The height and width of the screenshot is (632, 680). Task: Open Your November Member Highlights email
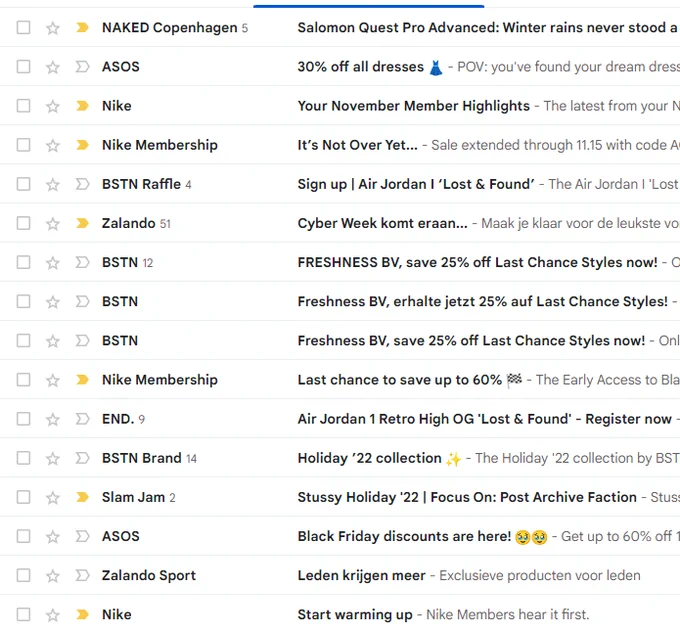[413, 106]
